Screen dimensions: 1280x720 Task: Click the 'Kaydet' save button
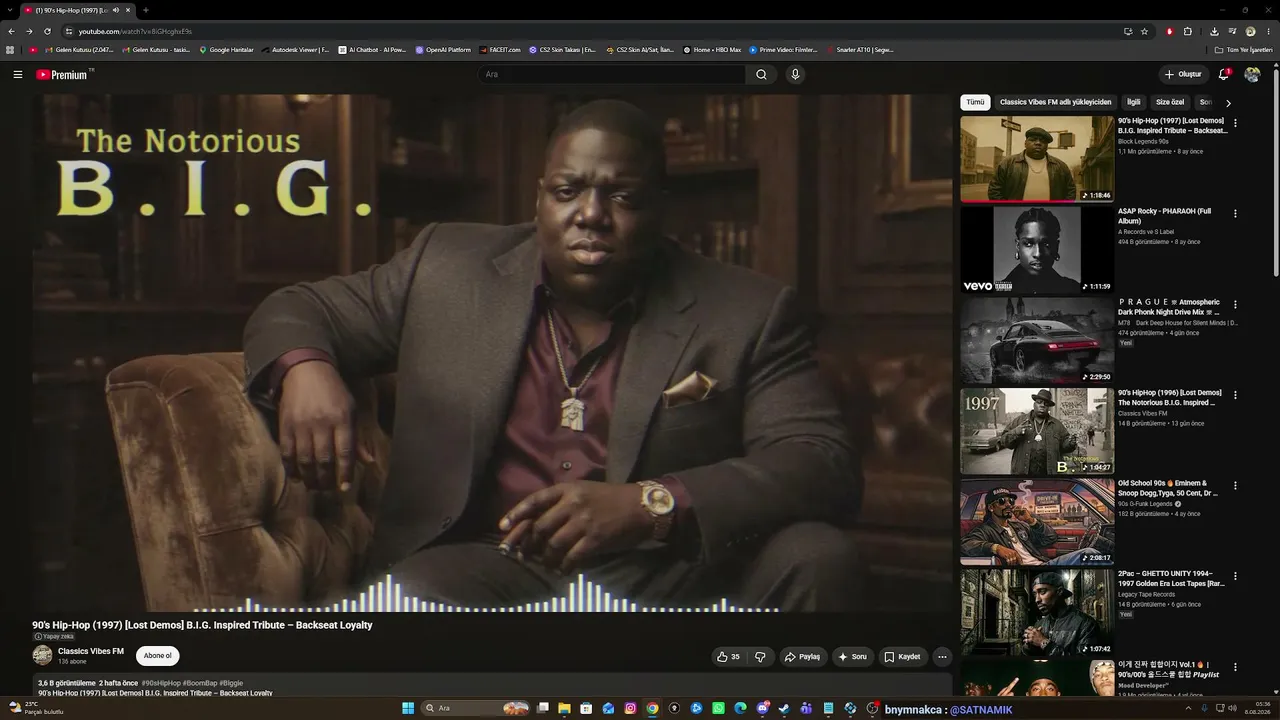tap(902, 657)
